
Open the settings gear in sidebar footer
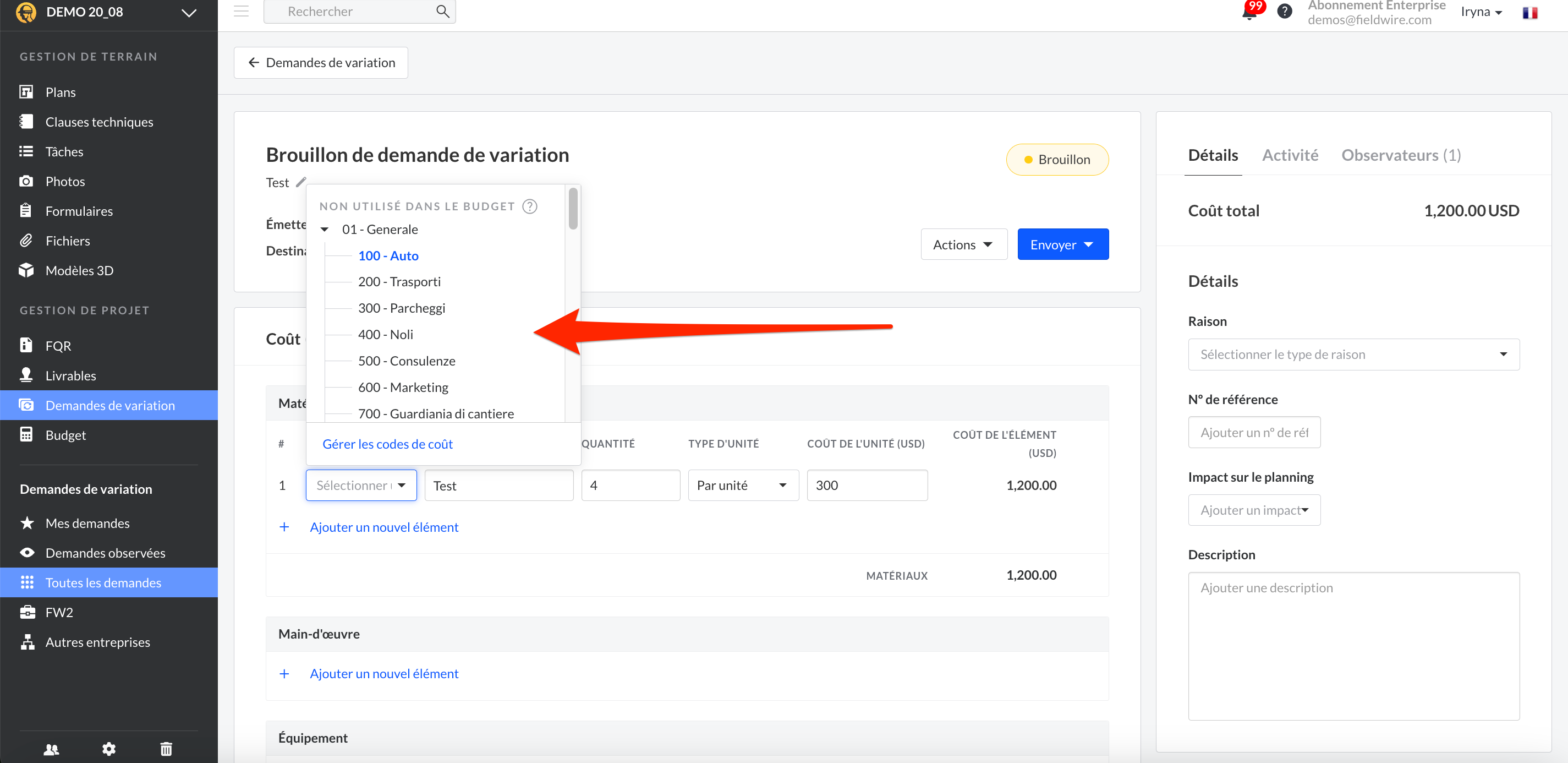click(109, 748)
